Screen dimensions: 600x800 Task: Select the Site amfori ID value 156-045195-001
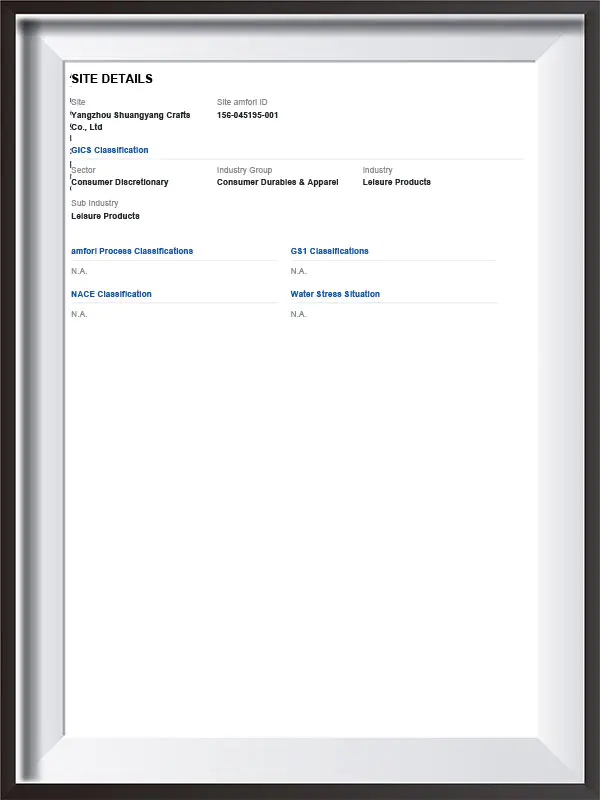click(x=247, y=115)
